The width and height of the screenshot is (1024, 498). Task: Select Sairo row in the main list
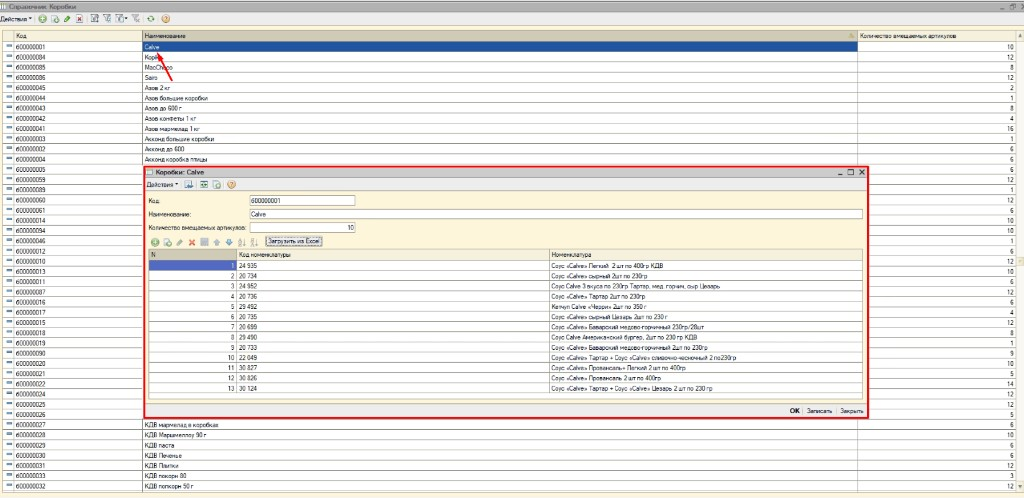509,78
